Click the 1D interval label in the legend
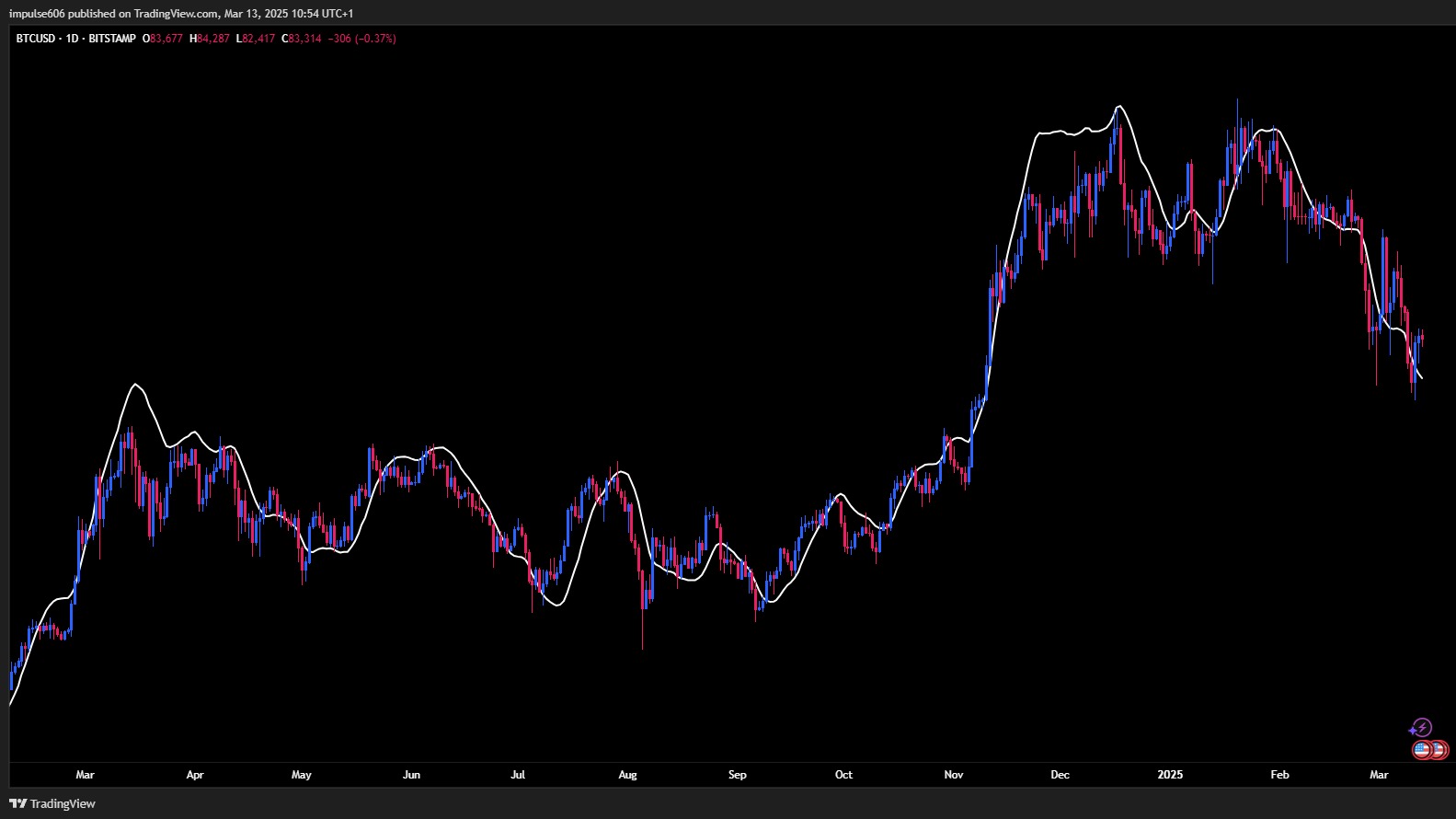 click(72, 39)
